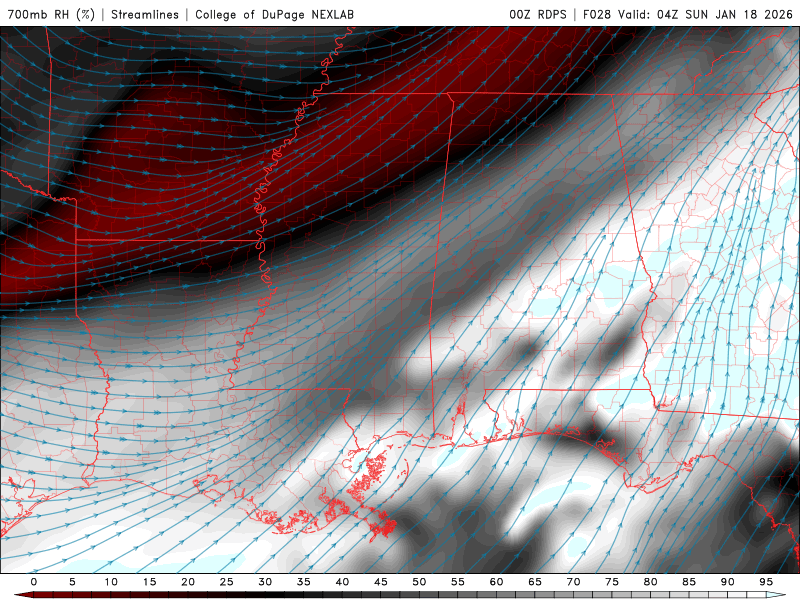Click the colorbar label '85'
Screen dimensions: 800x600
pyautogui.click(x=689, y=582)
